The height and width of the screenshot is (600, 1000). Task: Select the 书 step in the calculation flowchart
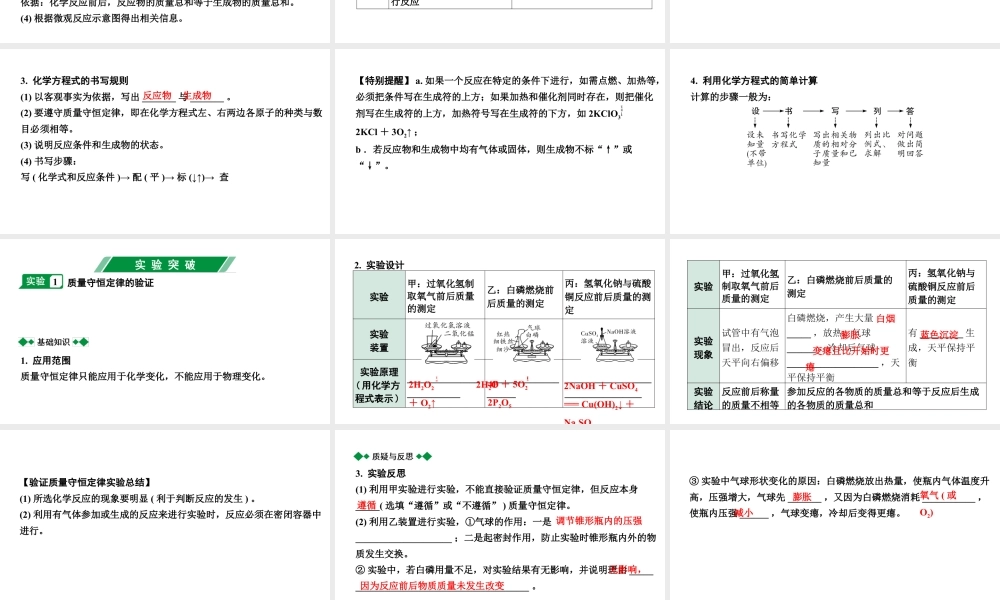pos(788,110)
